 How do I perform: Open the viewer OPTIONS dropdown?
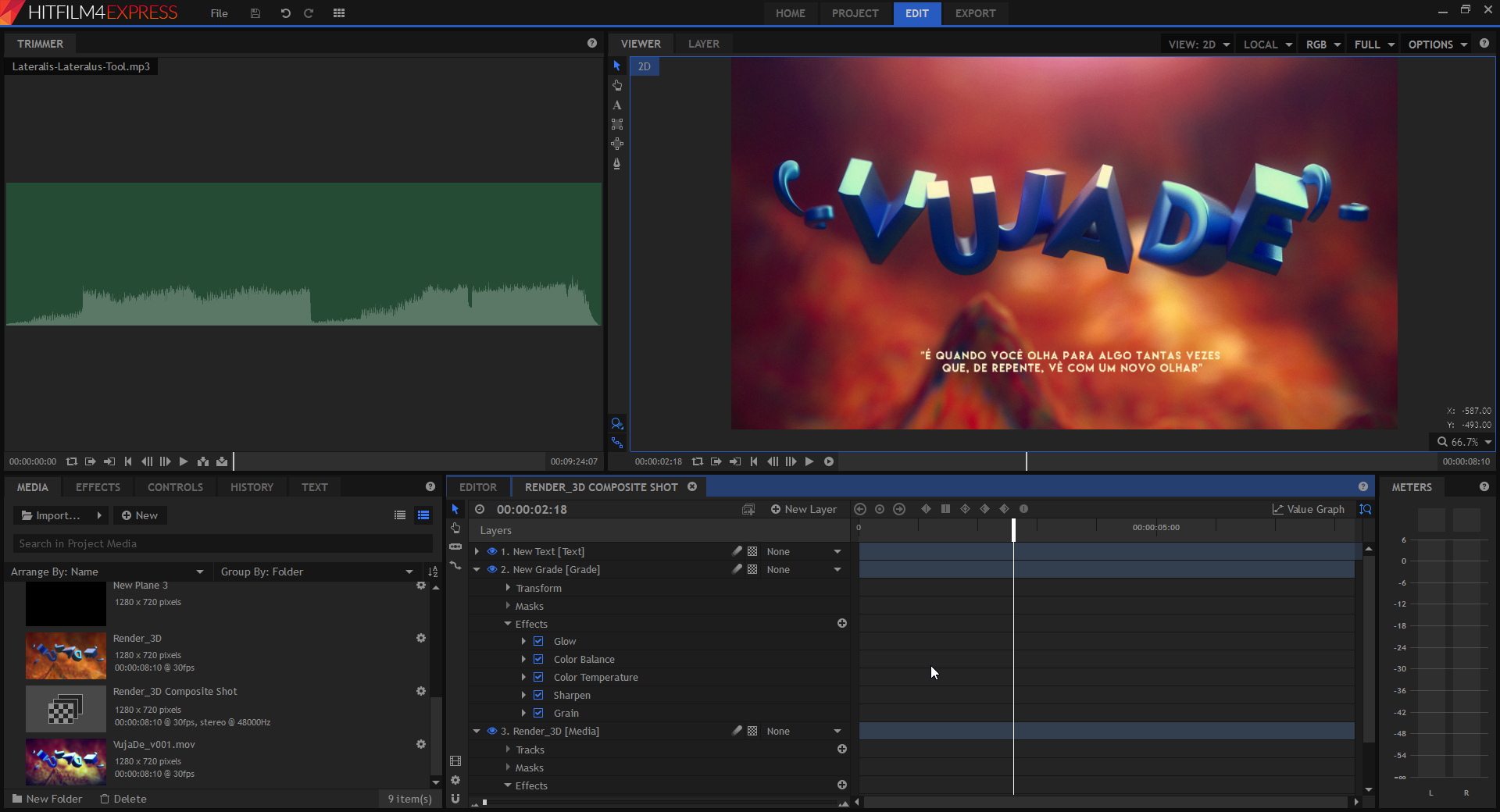[1437, 45]
